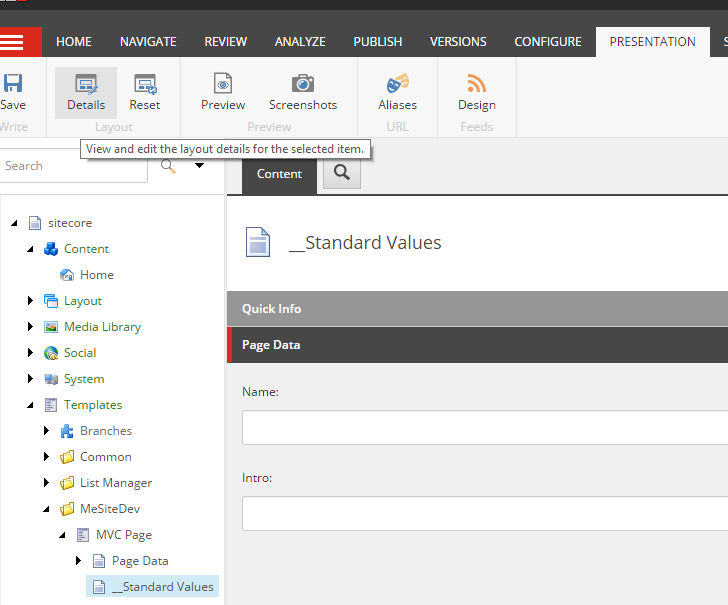The width and height of the screenshot is (728, 605).
Task: Open the CONFIGURE ribbon tab
Action: pyautogui.click(x=547, y=42)
